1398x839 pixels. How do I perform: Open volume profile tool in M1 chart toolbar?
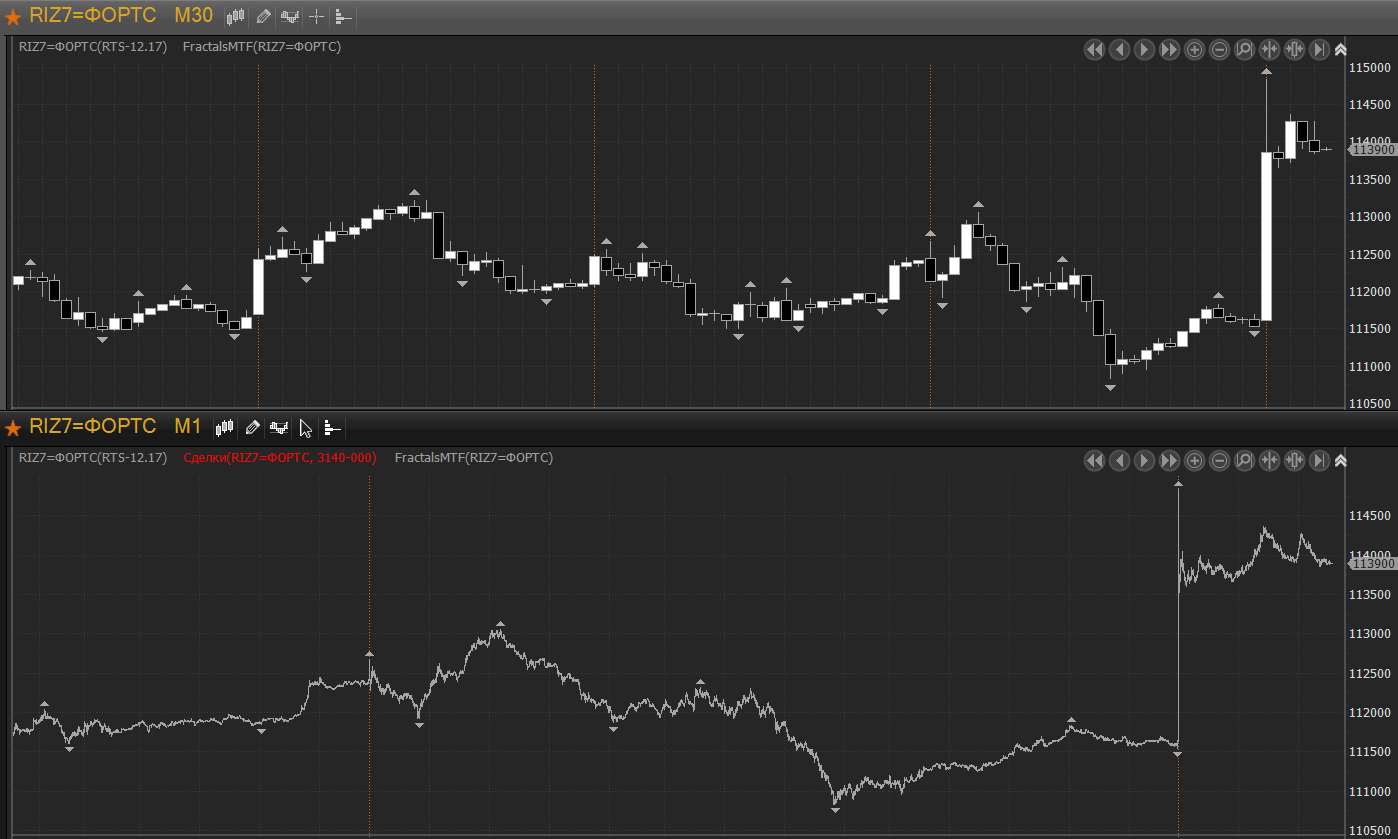click(x=332, y=428)
